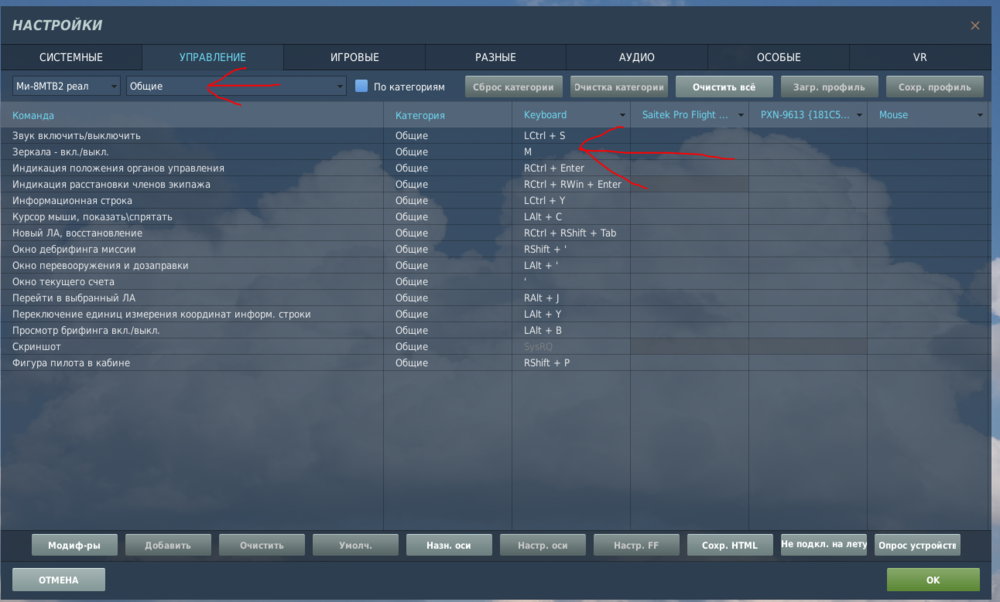Click the RCtrl + Enter binding cell
This screenshot has width=1000, height=602.
click(x=571, y=168)
